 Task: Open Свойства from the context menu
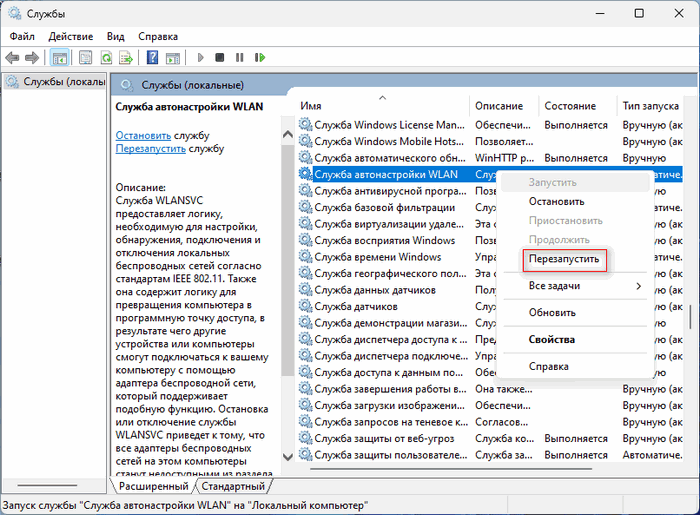[551, 339]
